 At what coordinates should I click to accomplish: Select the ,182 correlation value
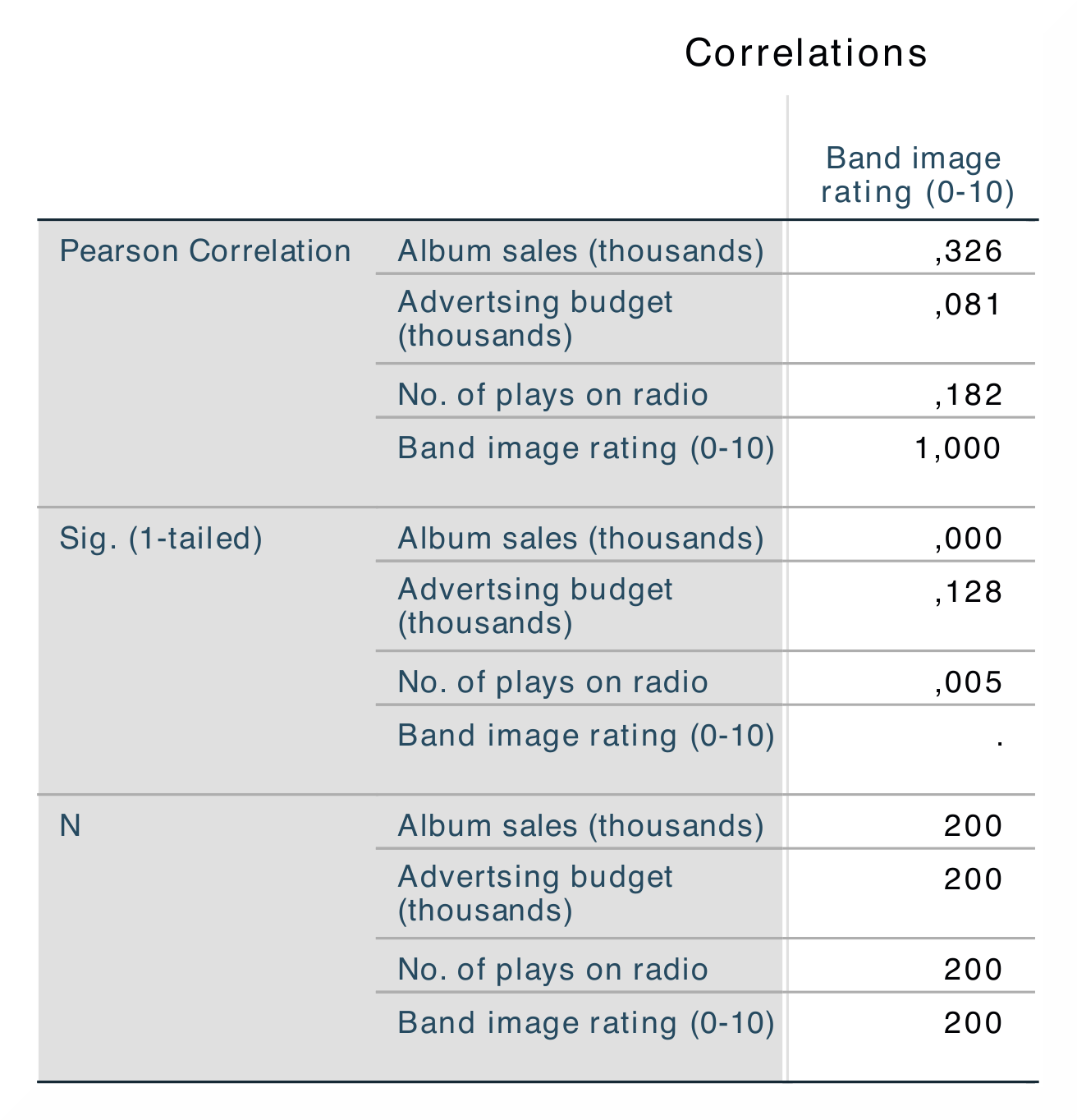click(969, 395)
